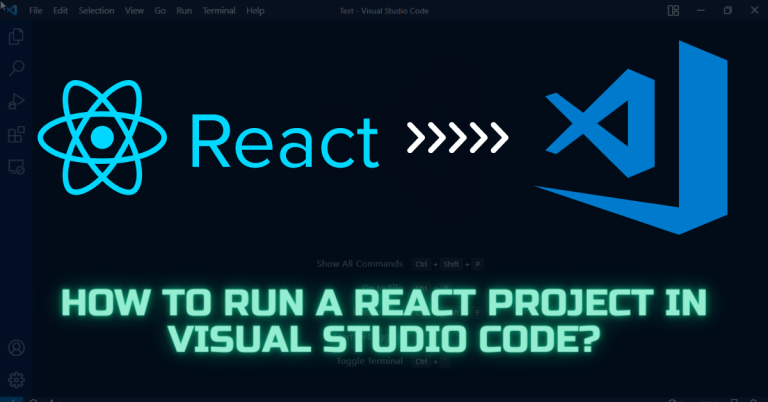Open the Search view icon
This screenshot has height=402, width=768.
[x=16, y=69]
